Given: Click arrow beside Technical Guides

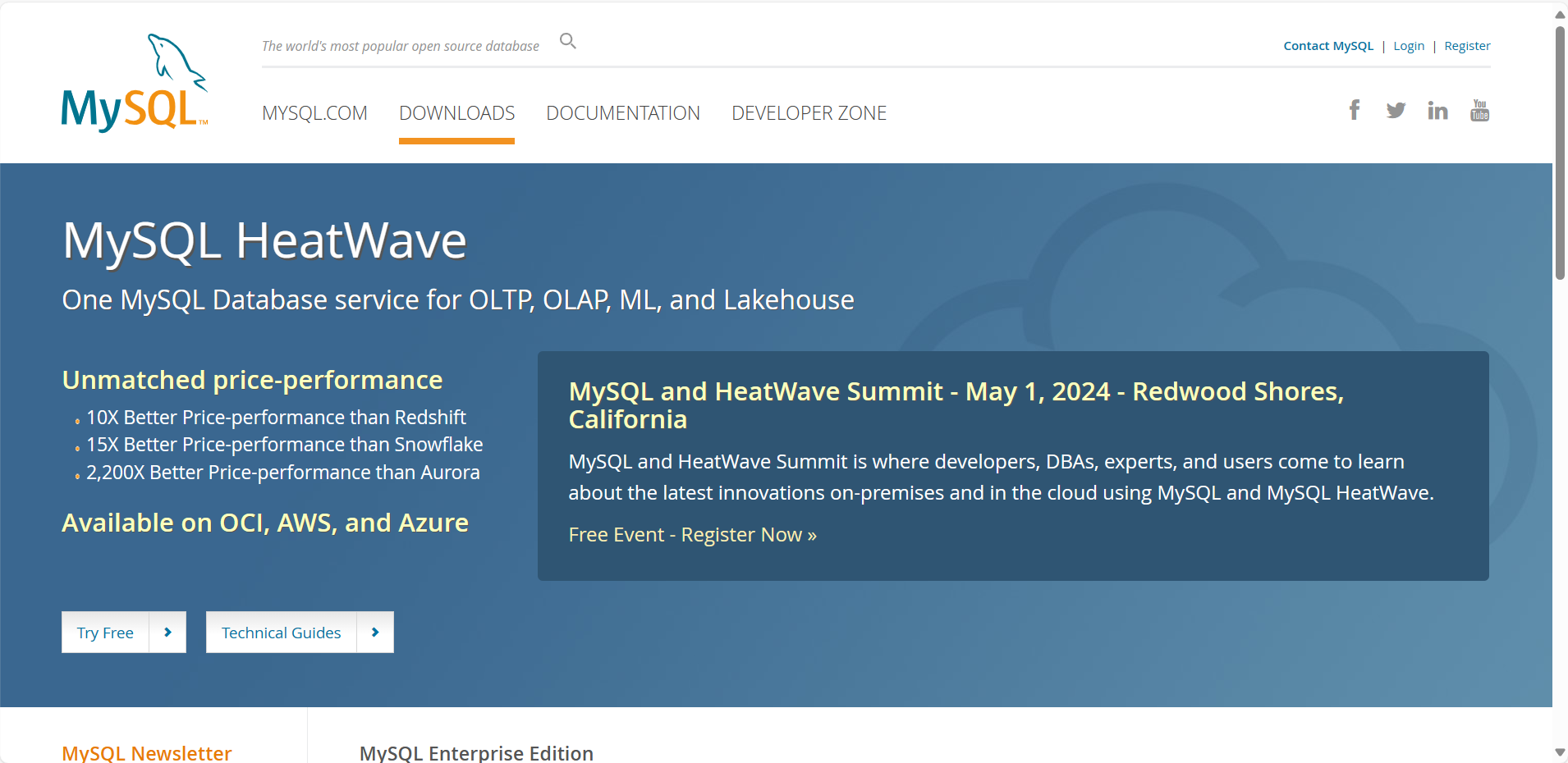Looking at the screenshot, I should (375, 632).
